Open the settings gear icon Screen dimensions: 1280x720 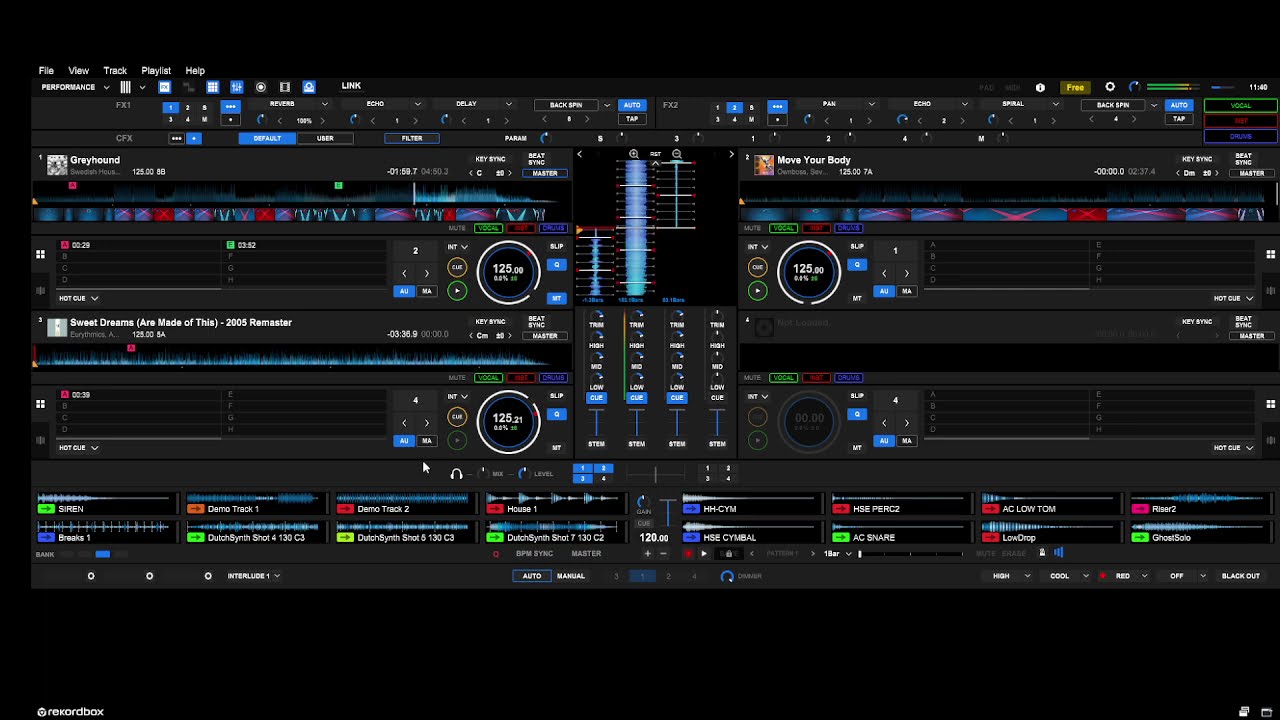(x=1110, y=87)
